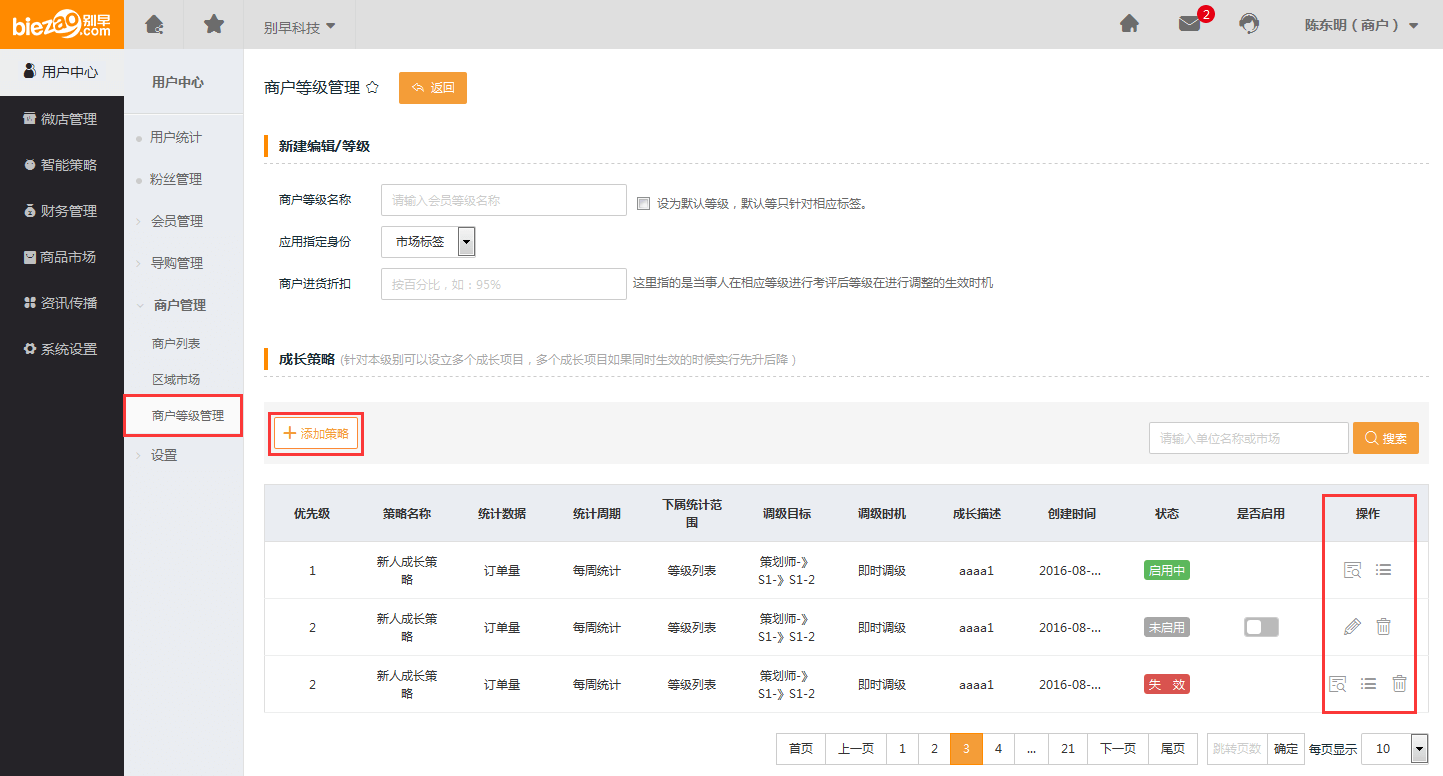This screenshot has height=776, width=1443.
Task: Toggle the 是否启用 switch on
Action: coord(1261,627)
